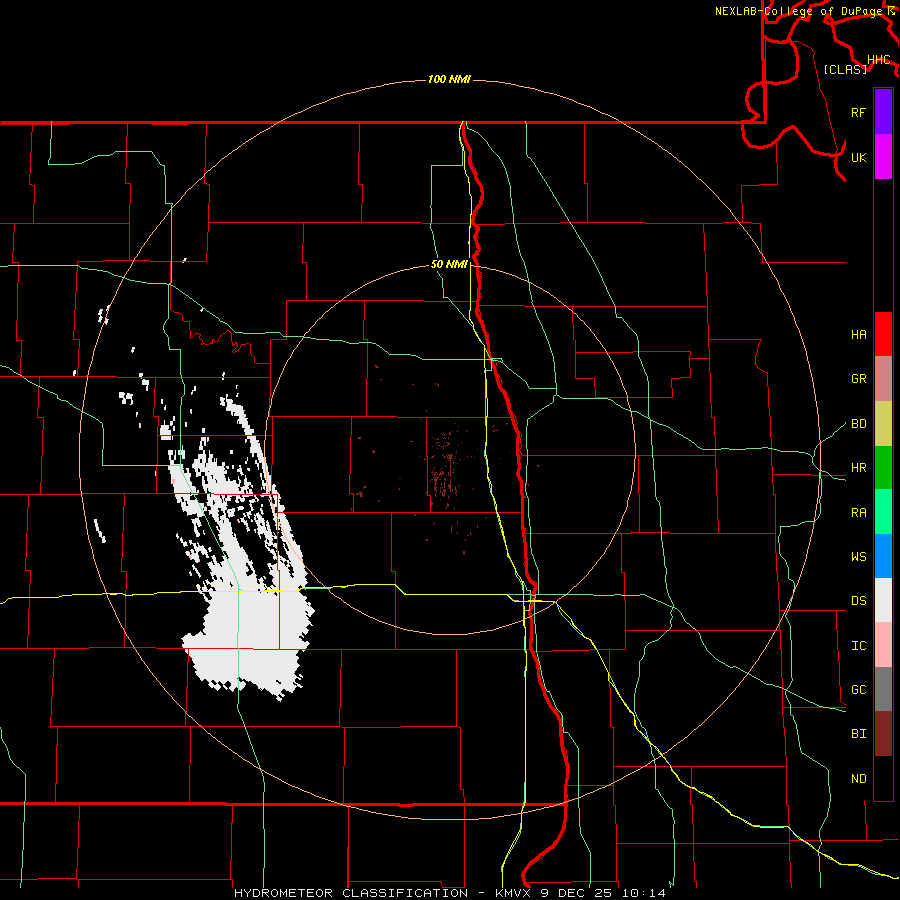Click the 'HHC' product code text
Viewport: 900px width, 900px height.
tap(878, 60)
